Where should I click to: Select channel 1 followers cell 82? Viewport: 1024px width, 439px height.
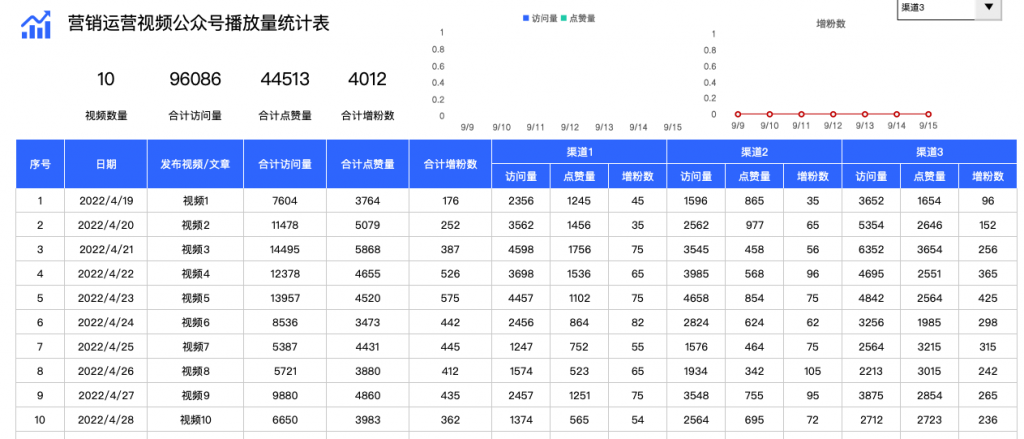pyautogui.click(x=637, y=322)
